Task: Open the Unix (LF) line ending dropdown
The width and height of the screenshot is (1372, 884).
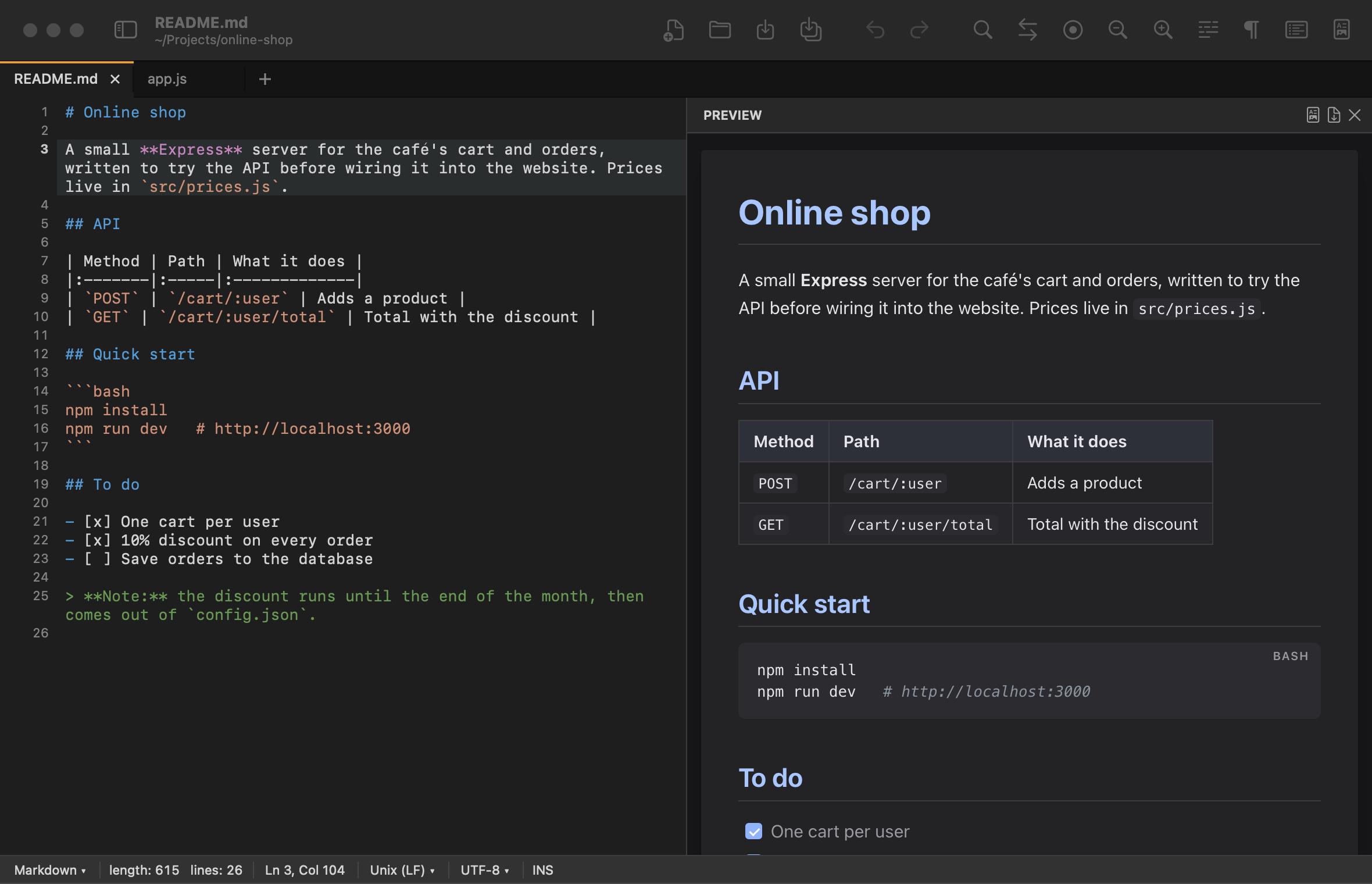Action: 402,870
